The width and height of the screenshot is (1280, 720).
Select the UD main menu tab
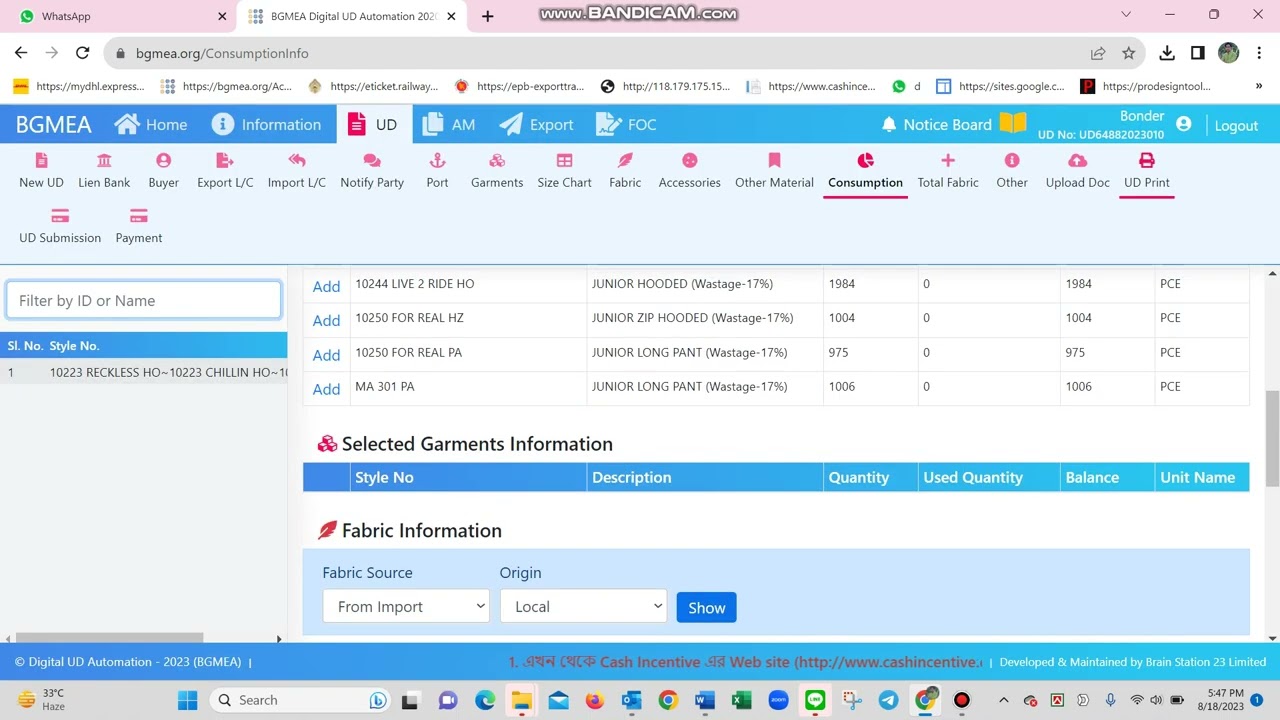click(373, 124)
